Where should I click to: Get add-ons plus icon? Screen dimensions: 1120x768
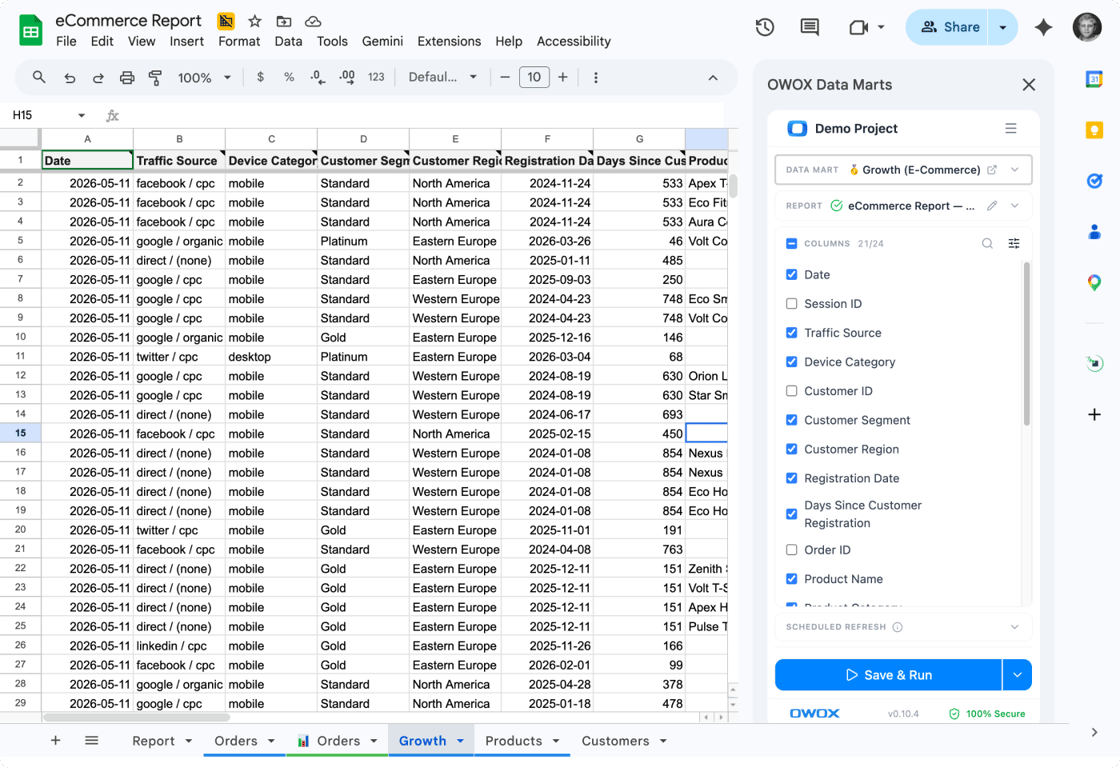(x=1094, y=414)
